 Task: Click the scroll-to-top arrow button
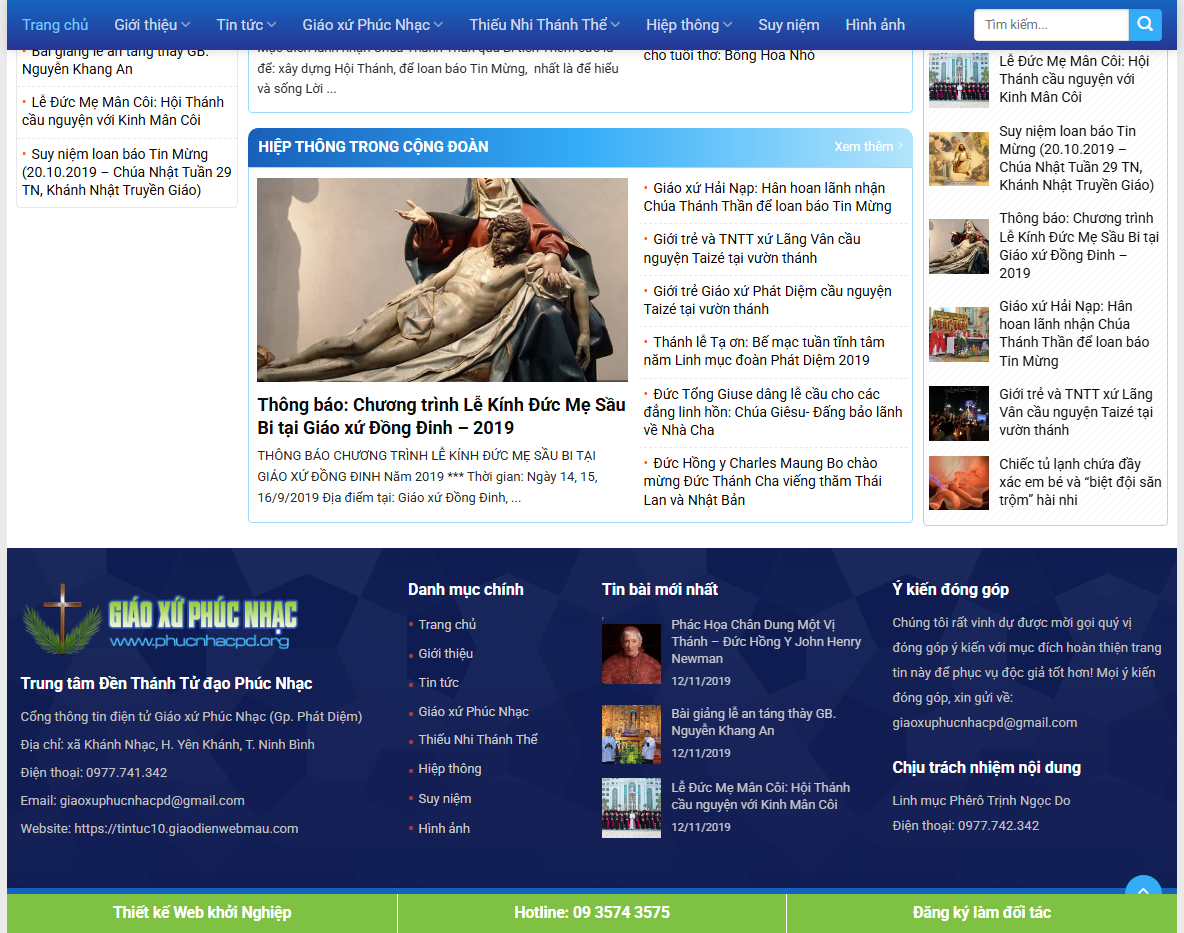1142,890
